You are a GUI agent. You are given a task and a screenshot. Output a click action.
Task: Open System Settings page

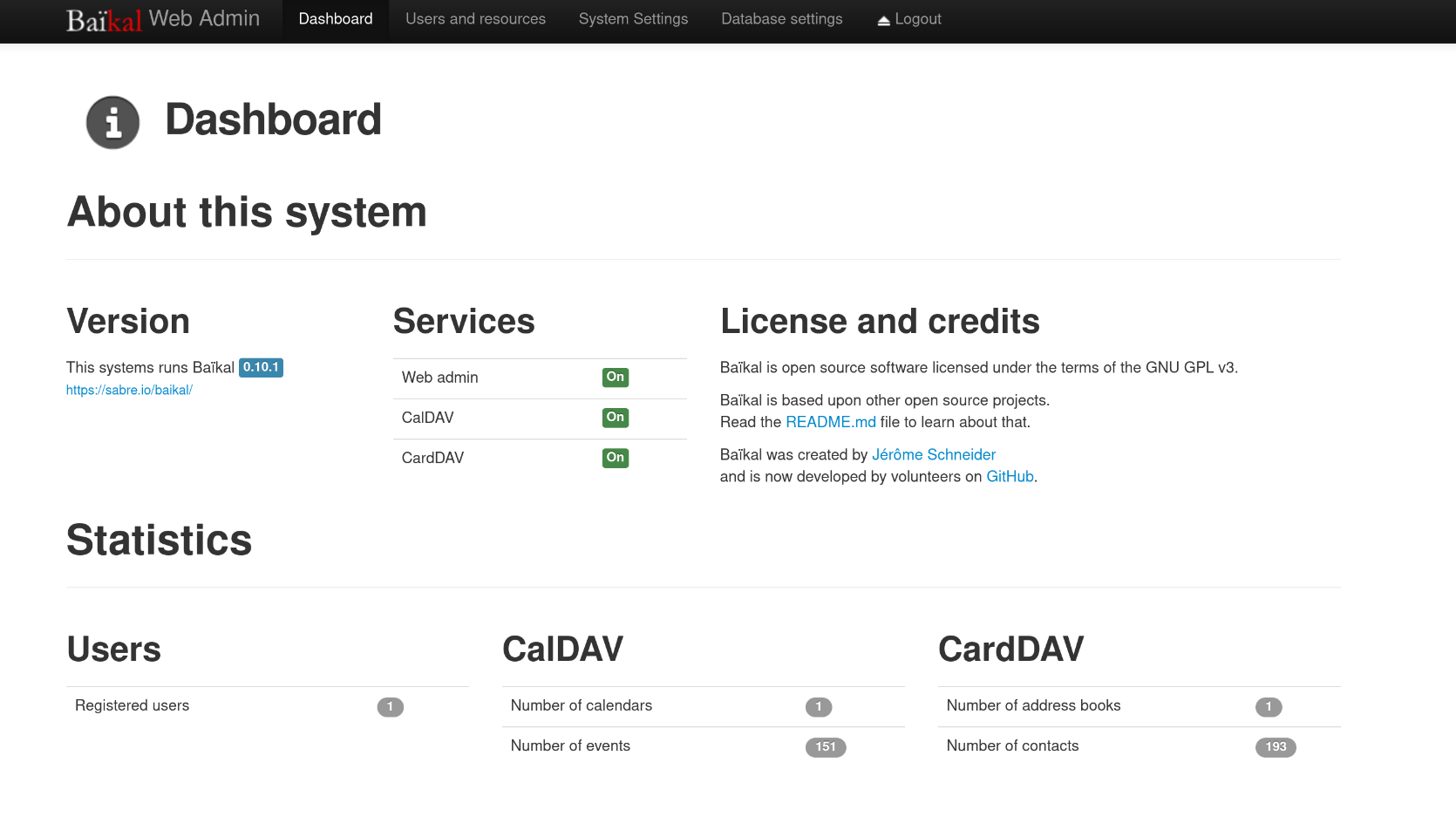click(633, 19)
